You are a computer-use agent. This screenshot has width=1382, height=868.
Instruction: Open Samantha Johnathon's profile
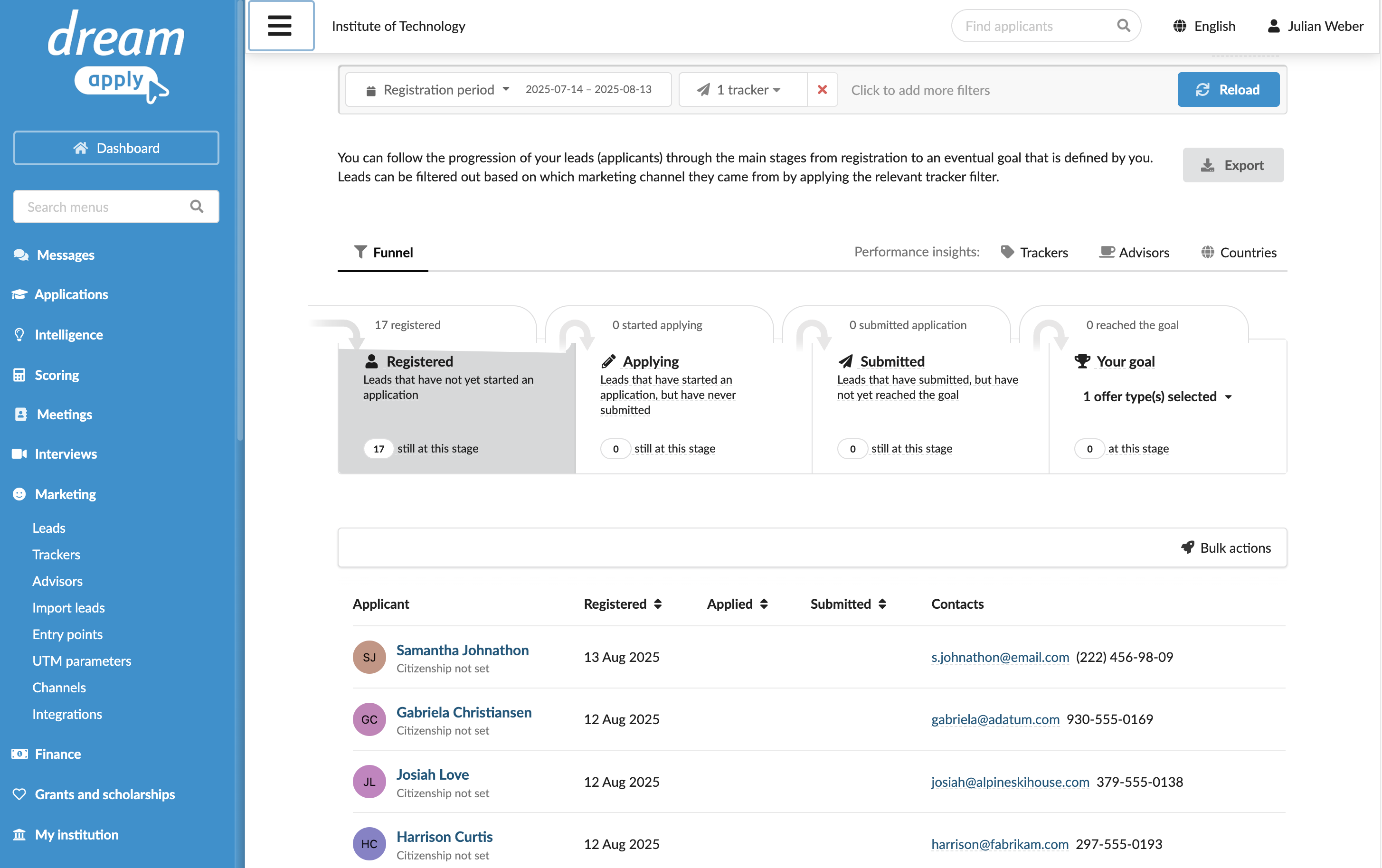(x=462, y=650)
